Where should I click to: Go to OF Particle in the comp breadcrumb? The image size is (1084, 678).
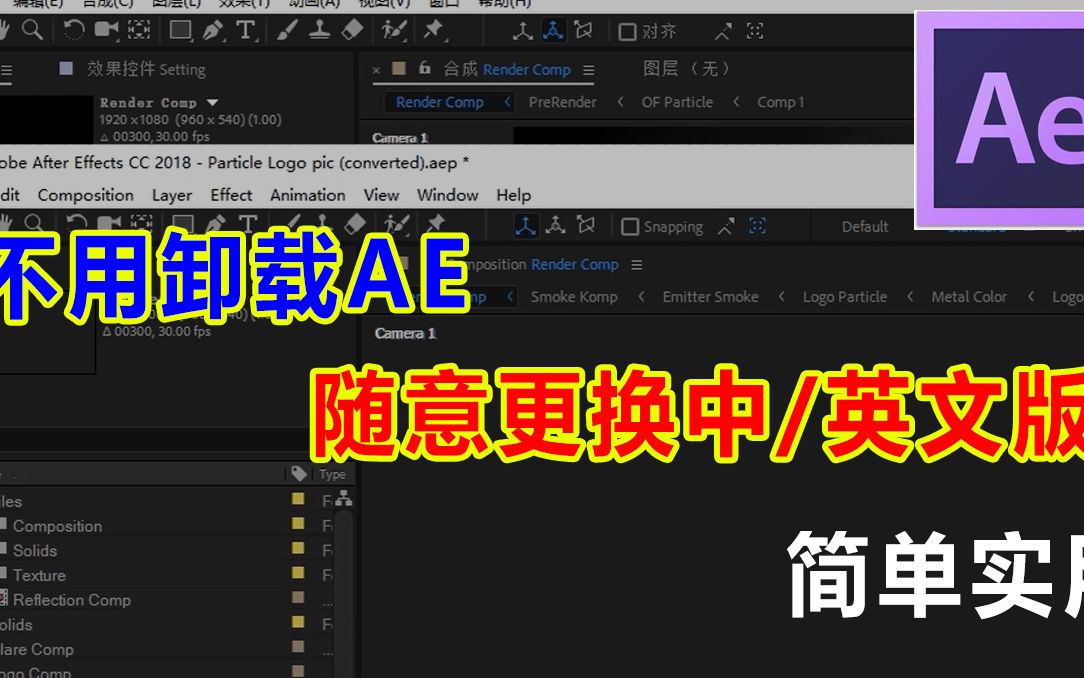coord(677,102)
